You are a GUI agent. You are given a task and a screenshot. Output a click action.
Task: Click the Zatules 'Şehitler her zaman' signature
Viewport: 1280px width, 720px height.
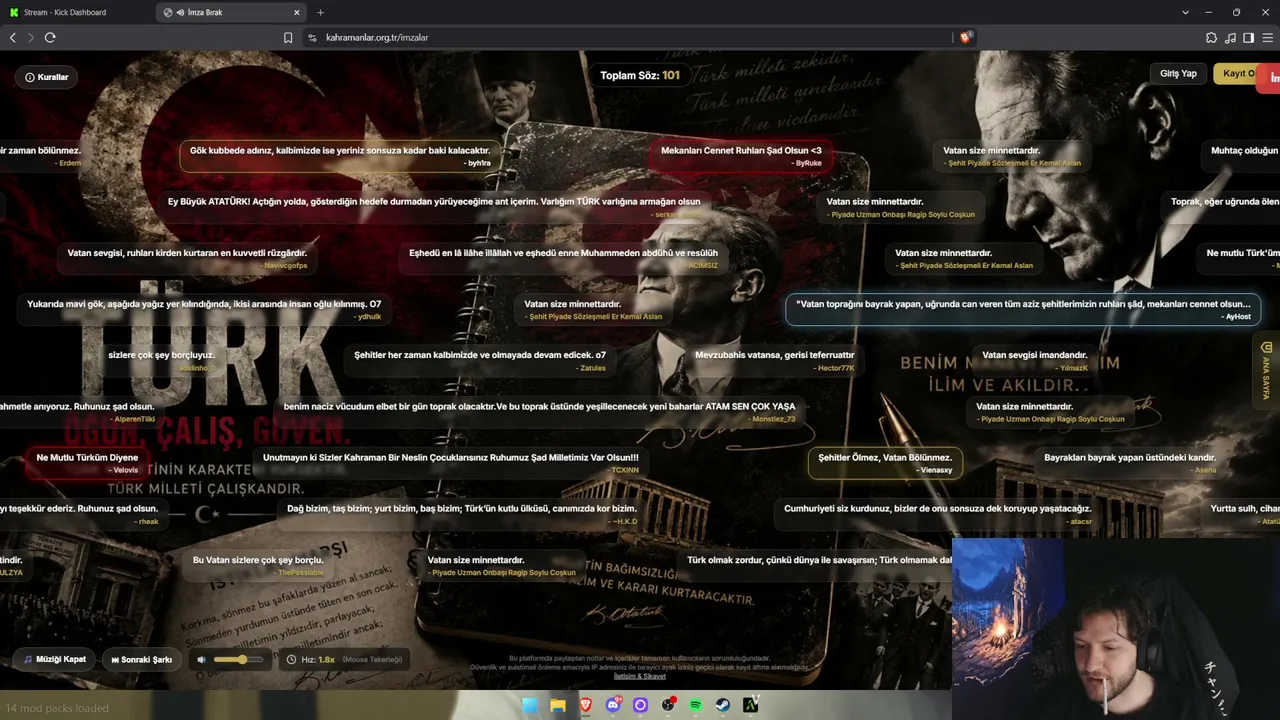point(480,360)
